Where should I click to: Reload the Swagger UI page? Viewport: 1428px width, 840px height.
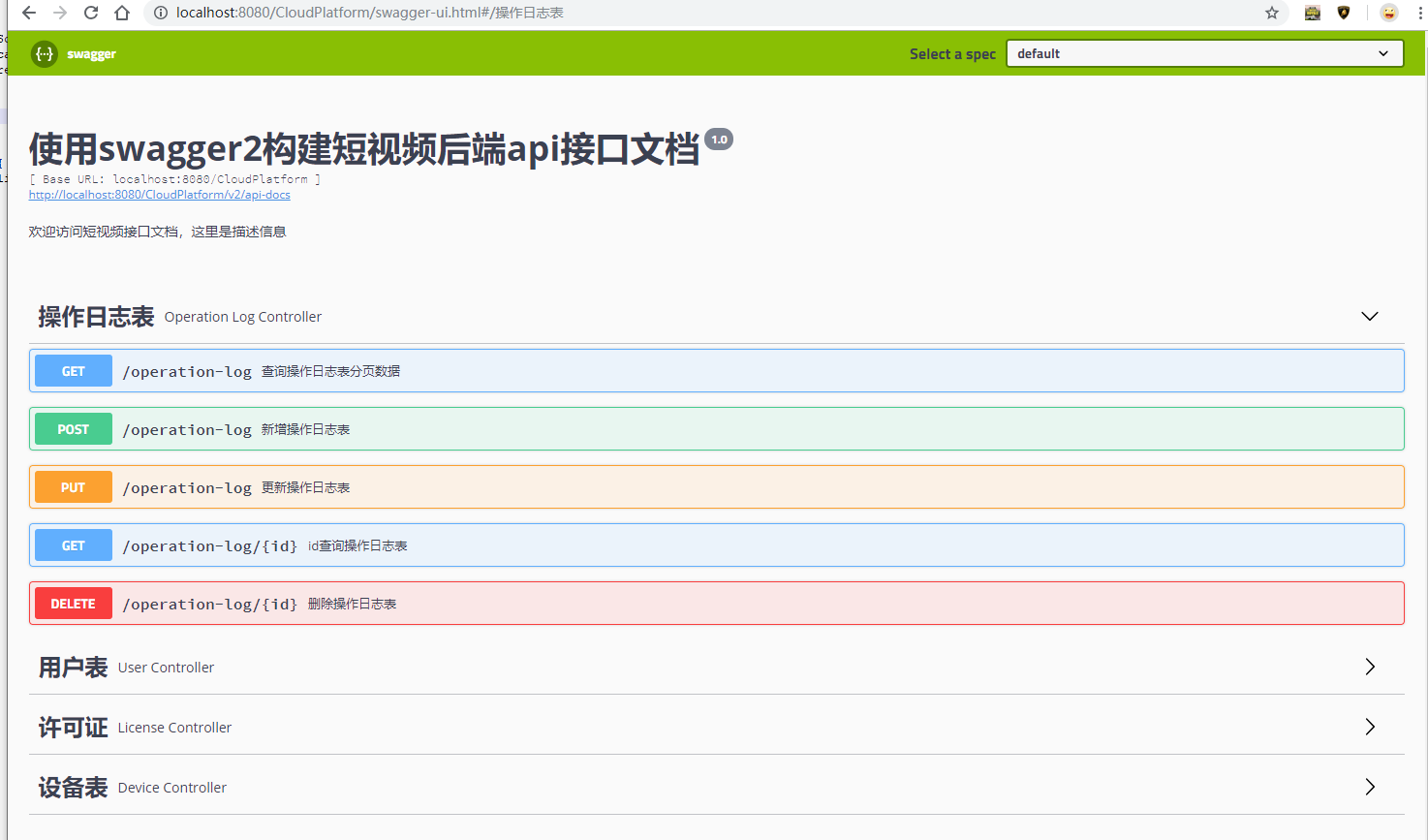[92, 14]
